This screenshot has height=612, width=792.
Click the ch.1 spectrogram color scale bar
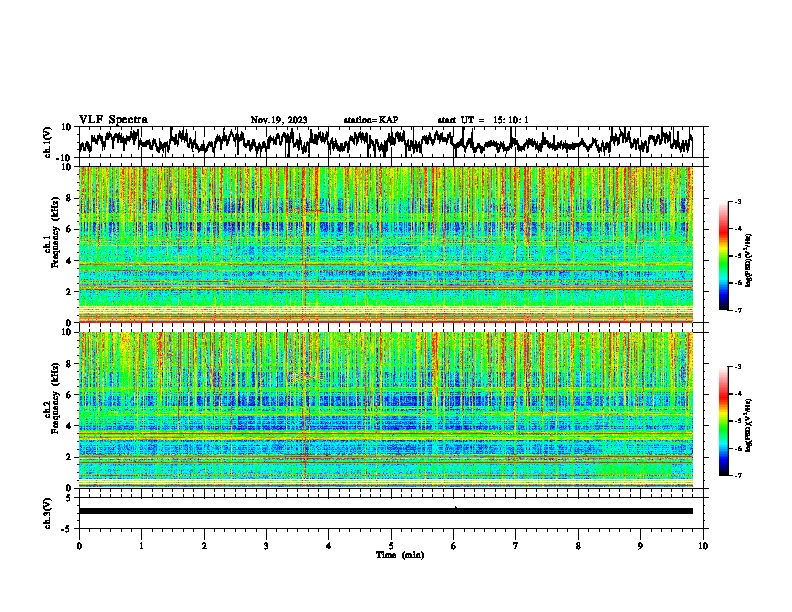723,256
